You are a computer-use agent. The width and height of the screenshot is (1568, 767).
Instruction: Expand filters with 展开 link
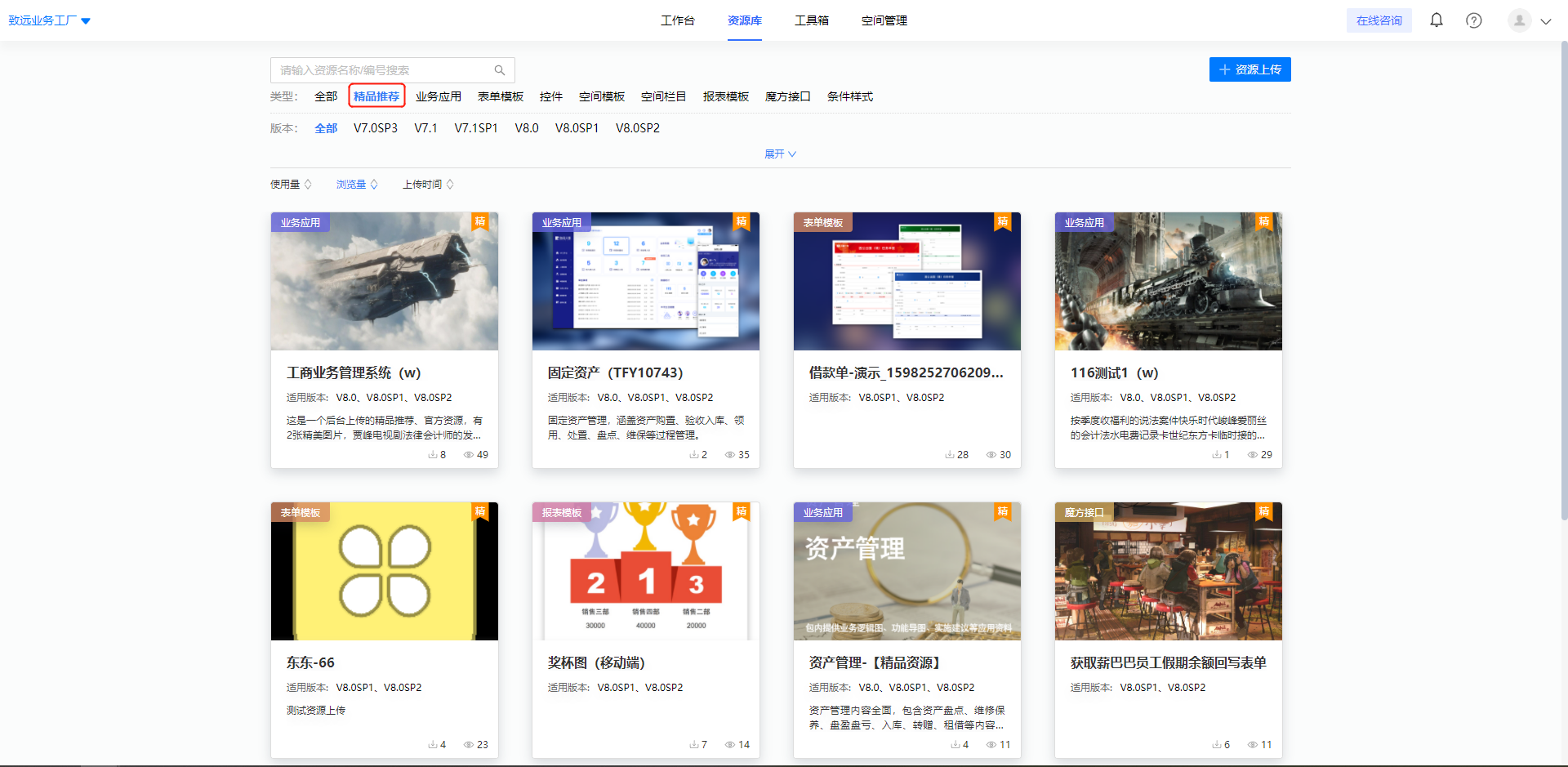tap(780, 154)
